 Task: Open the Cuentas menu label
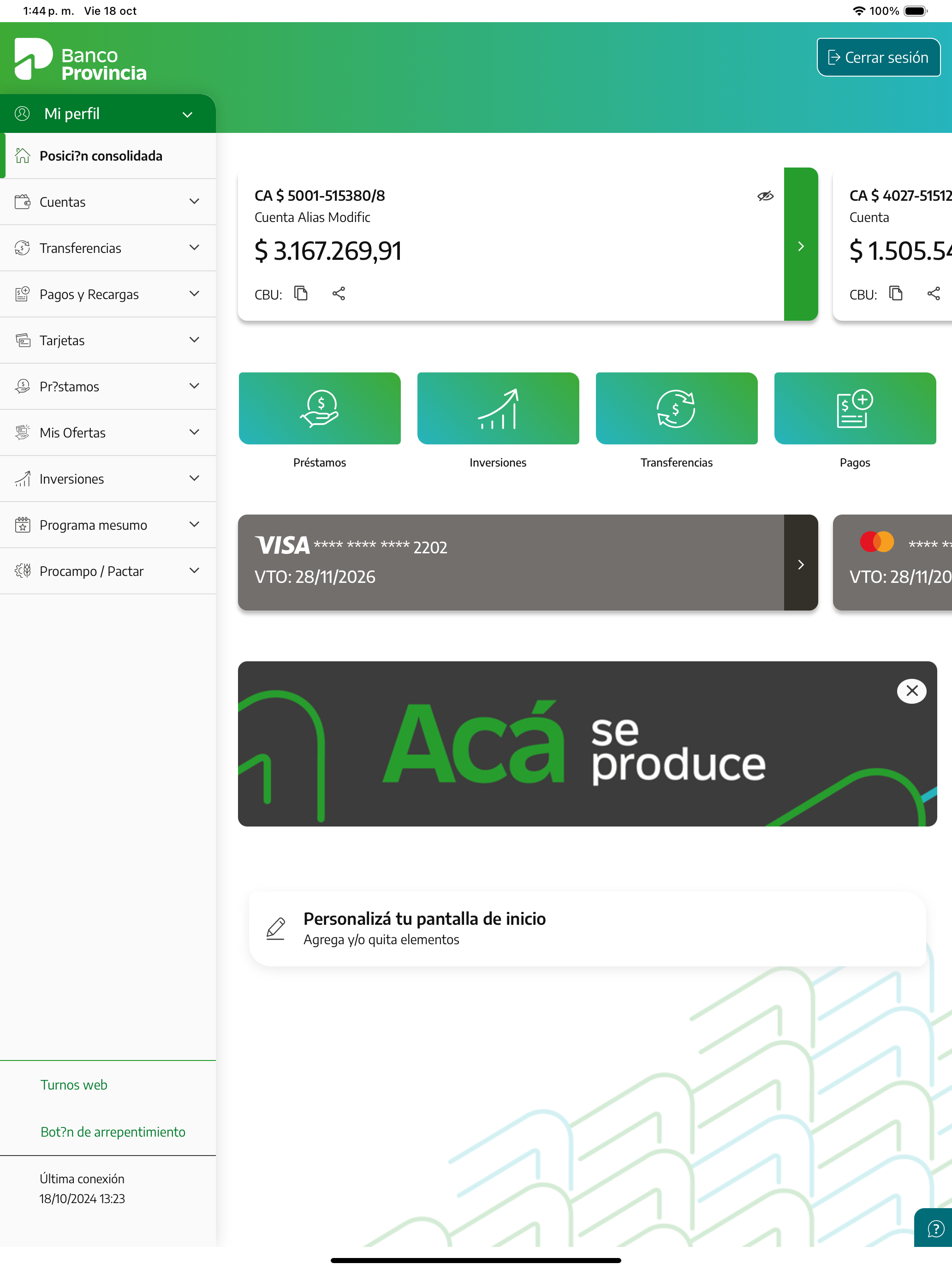pyautogui.click(x=63, y=202)
